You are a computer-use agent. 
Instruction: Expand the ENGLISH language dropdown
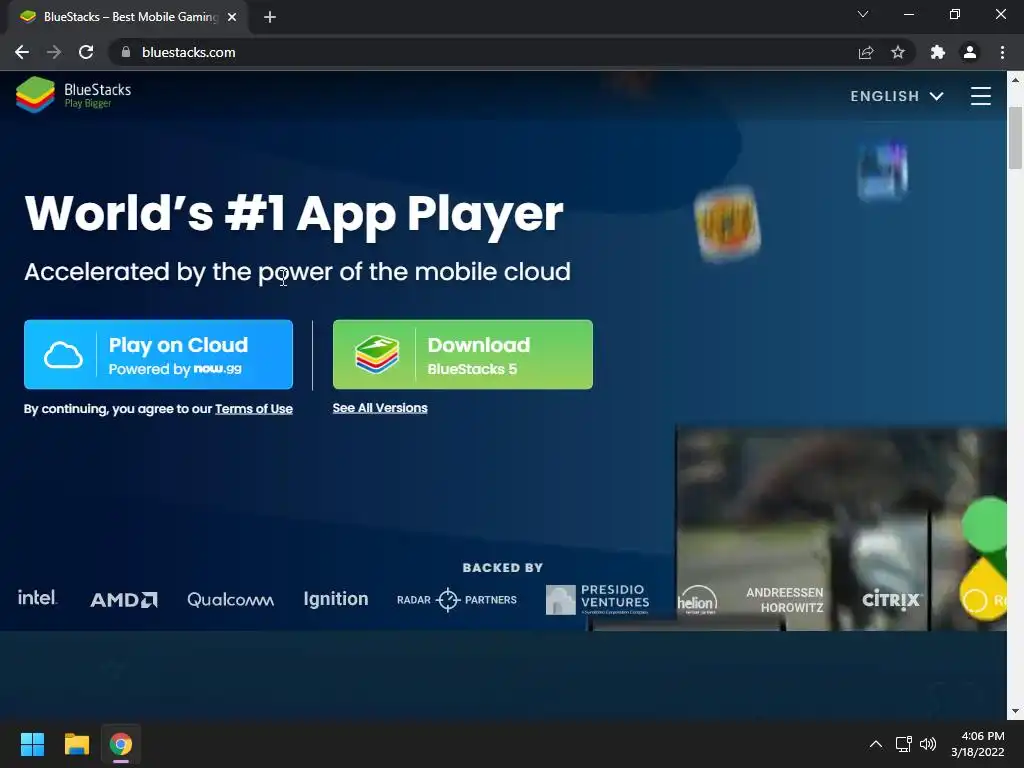click(897, 96)
